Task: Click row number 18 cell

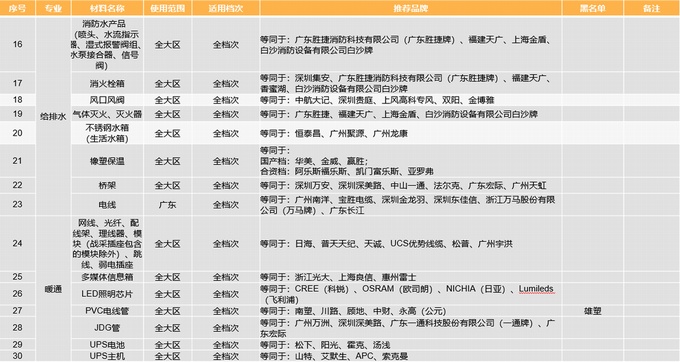Action: tap(17, 100)
